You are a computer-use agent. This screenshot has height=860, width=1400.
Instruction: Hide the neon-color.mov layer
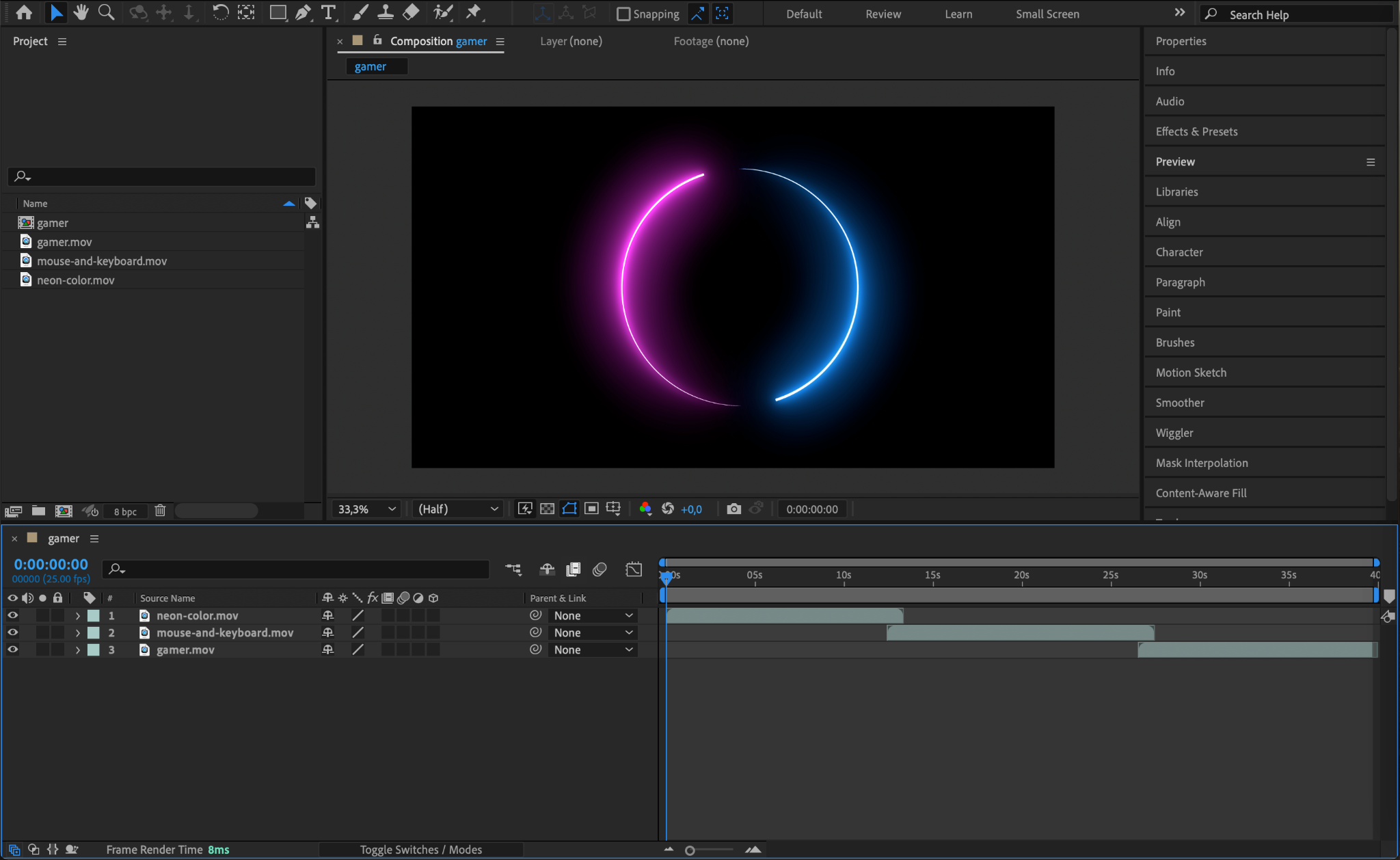pyautogui.click(x=12, y=615)
